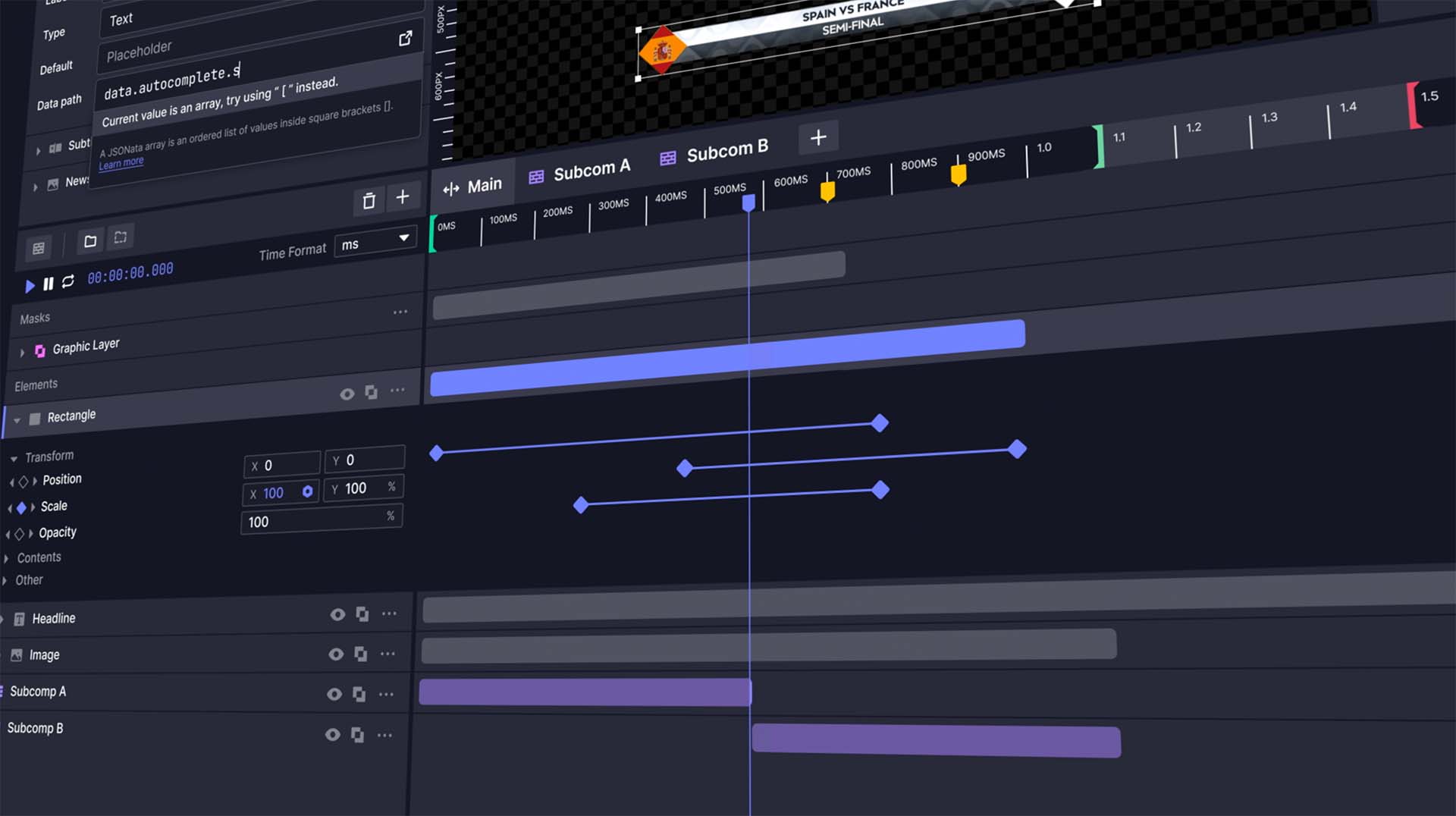This screenshot has height=816, width=1456.
Task: Click the Subcomp B lock icon
Action: click(x=357, y=735)
